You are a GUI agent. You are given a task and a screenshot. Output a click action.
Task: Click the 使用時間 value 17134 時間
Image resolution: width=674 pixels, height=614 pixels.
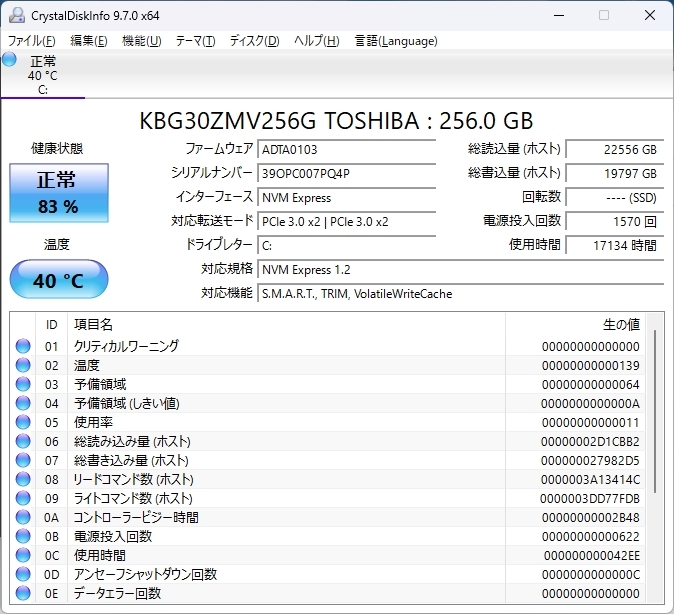click(x=615, y=246)
